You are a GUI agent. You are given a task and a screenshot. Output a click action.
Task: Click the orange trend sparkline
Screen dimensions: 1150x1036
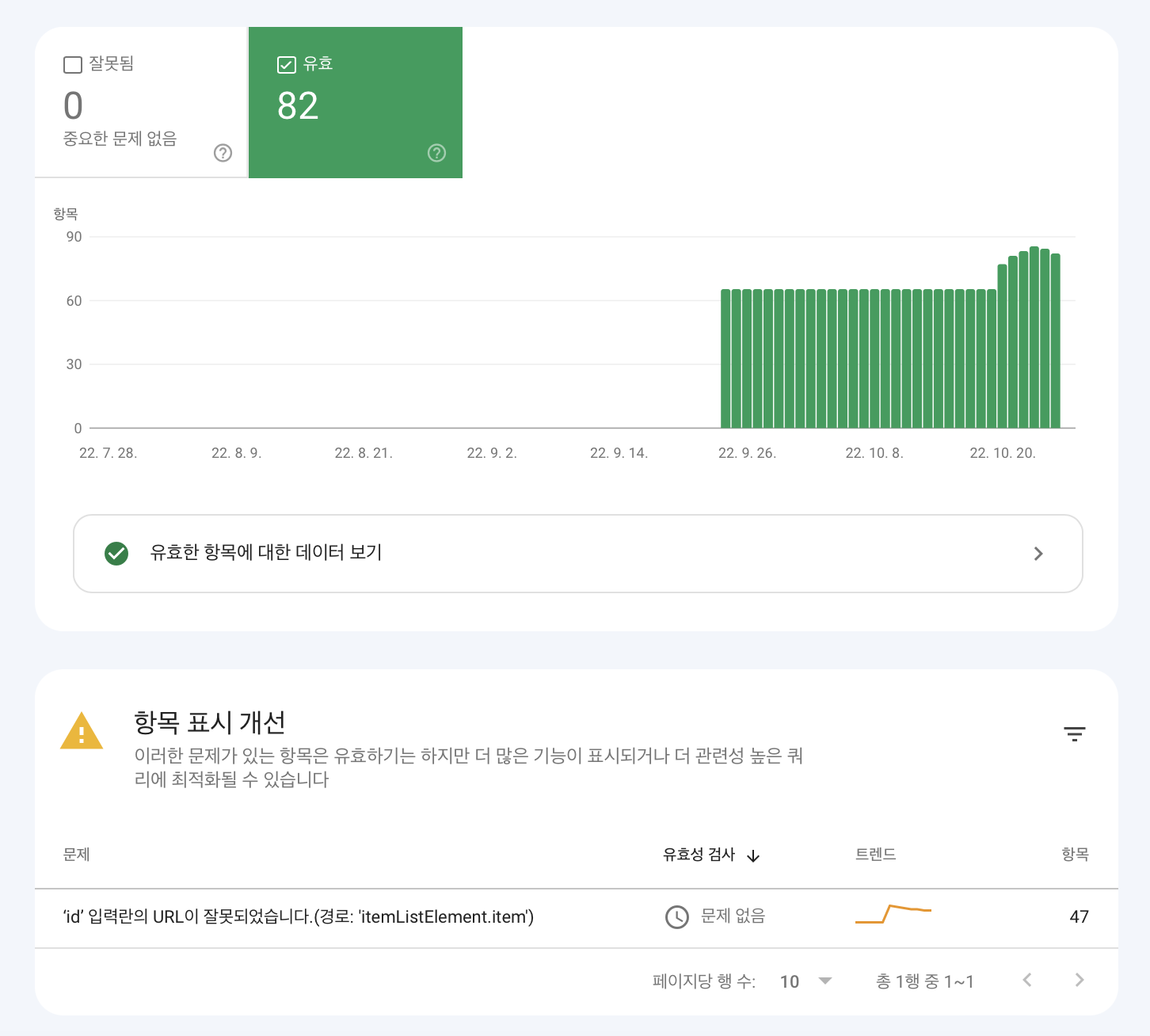[893, 915]
